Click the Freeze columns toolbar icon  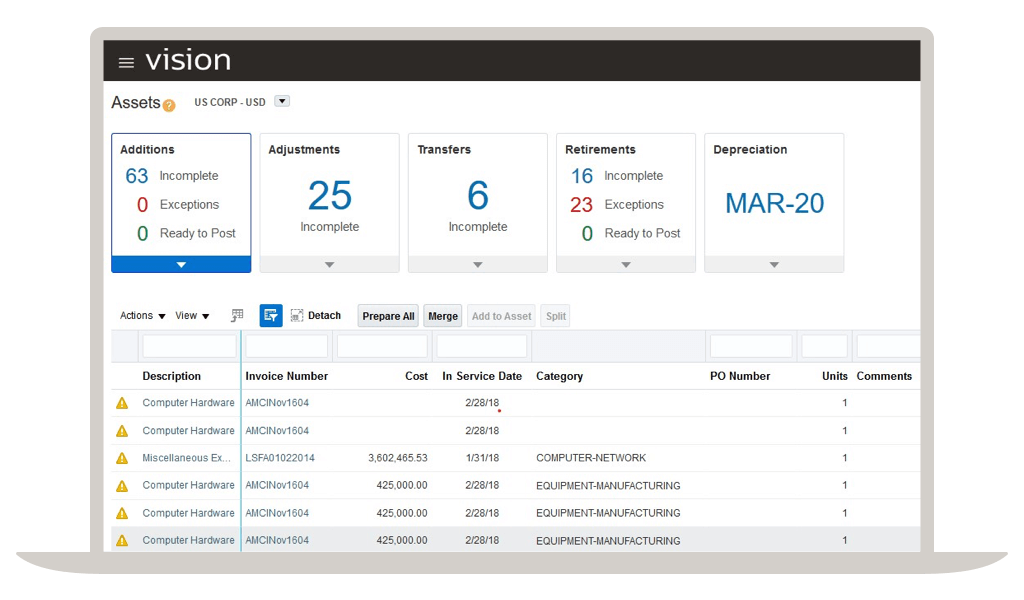(236, 315)
